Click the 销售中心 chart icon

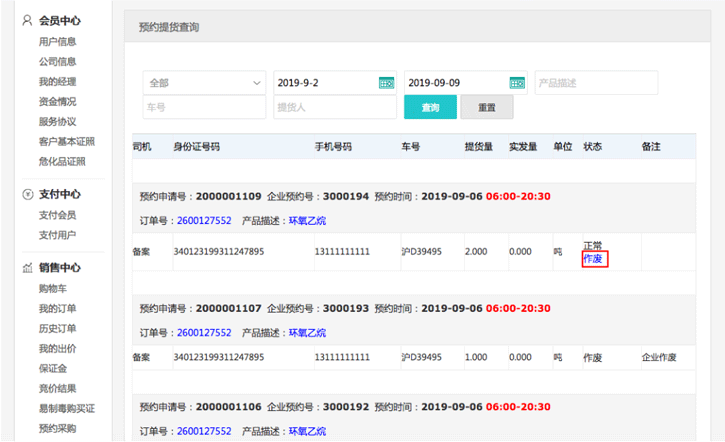[28, 267]
